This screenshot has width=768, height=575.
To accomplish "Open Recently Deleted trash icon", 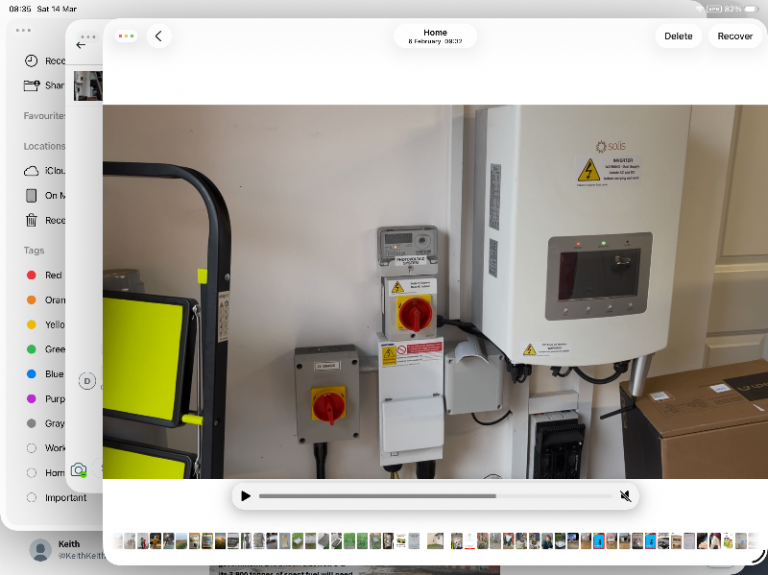I will [32, 221].
